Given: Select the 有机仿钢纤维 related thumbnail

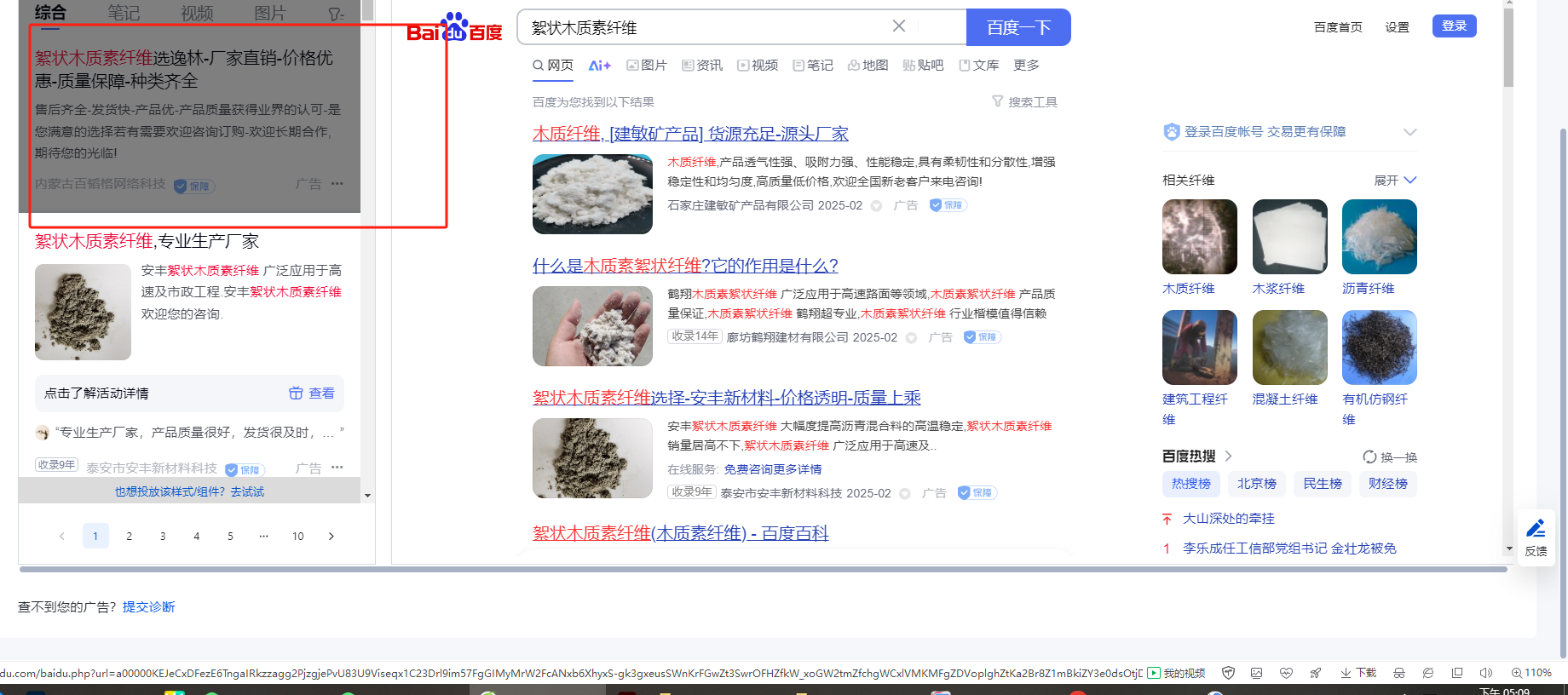Looking at the screenshot, I should 1380,347.
